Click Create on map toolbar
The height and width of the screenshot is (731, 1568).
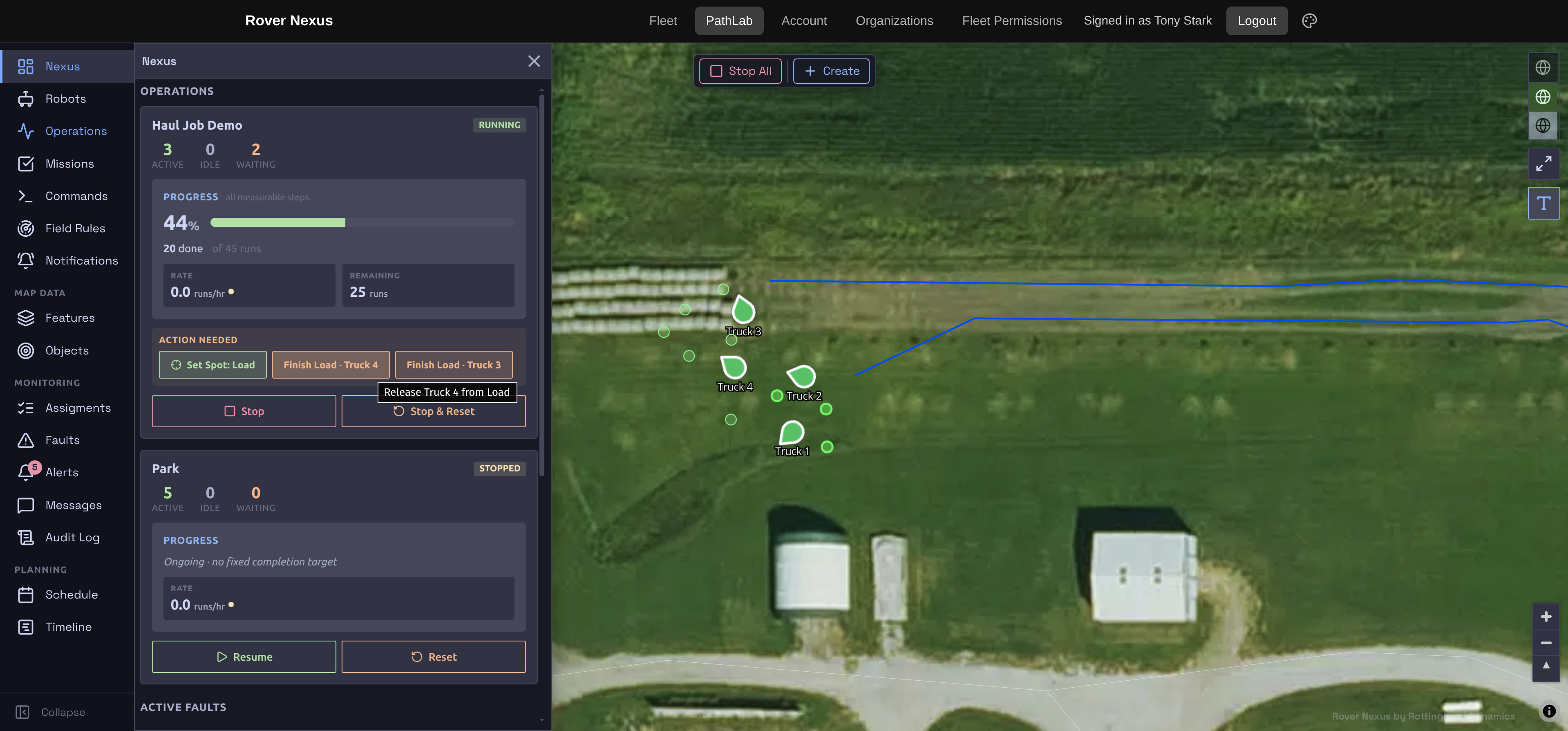(831, 71)
